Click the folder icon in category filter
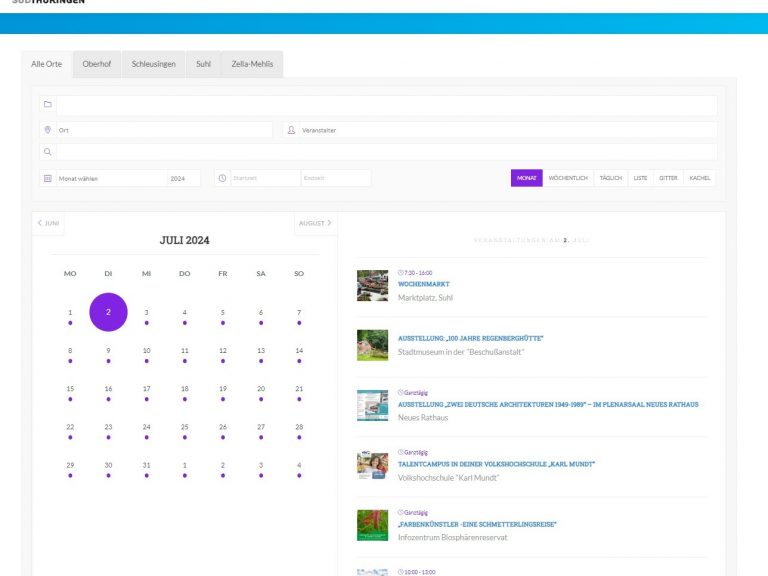This screenshot has width=768, height=576. [47, 104]
